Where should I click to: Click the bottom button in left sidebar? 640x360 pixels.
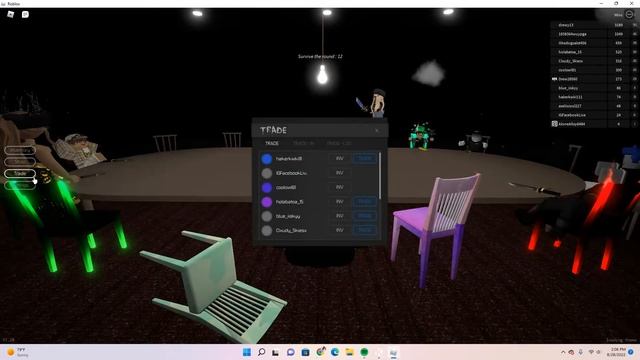[x=20, y=185]
